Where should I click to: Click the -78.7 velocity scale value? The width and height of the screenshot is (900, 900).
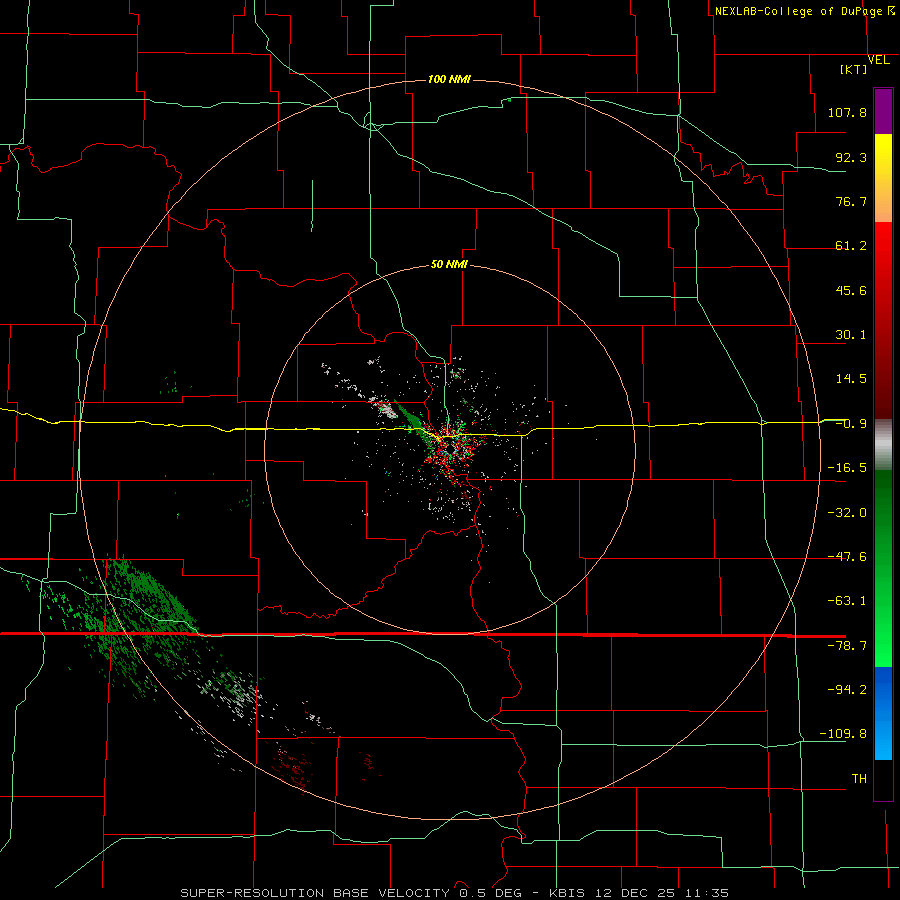pos(847,646)
